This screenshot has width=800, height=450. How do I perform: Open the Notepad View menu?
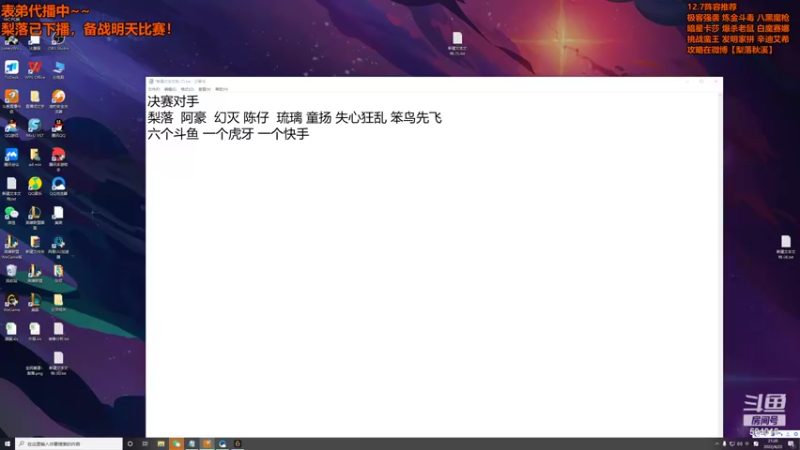(x=205, y=89)
